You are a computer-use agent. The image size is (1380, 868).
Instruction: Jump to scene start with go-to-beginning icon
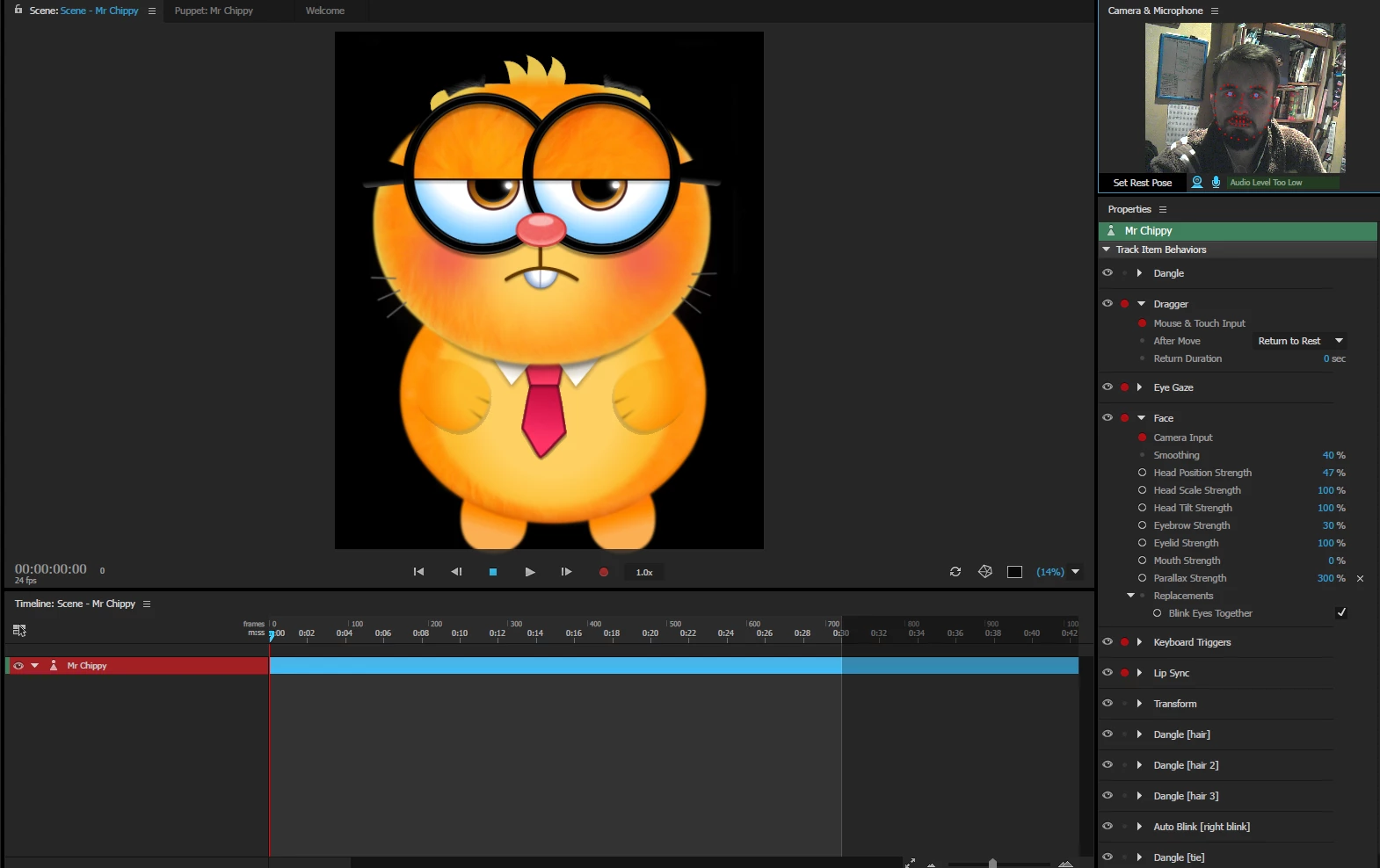419,572
